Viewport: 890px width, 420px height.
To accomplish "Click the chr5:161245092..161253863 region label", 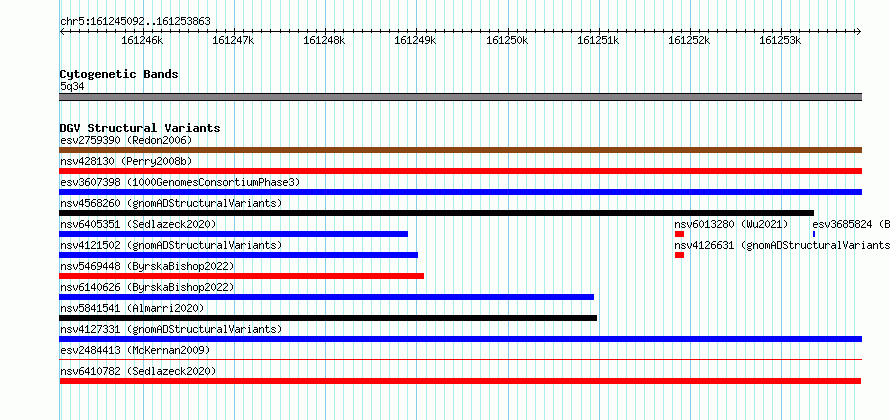I will (135, 21).
